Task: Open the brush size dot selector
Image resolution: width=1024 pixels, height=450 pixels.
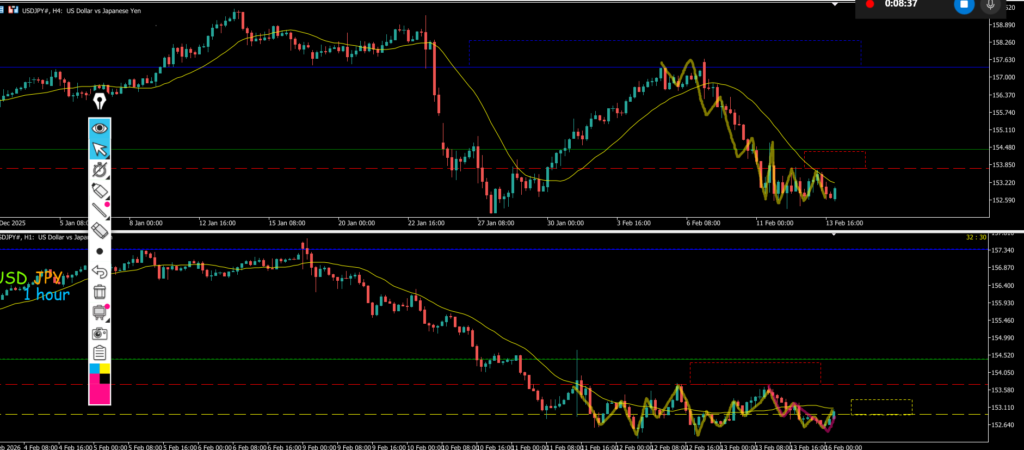Action: click(x=100, y=251)
